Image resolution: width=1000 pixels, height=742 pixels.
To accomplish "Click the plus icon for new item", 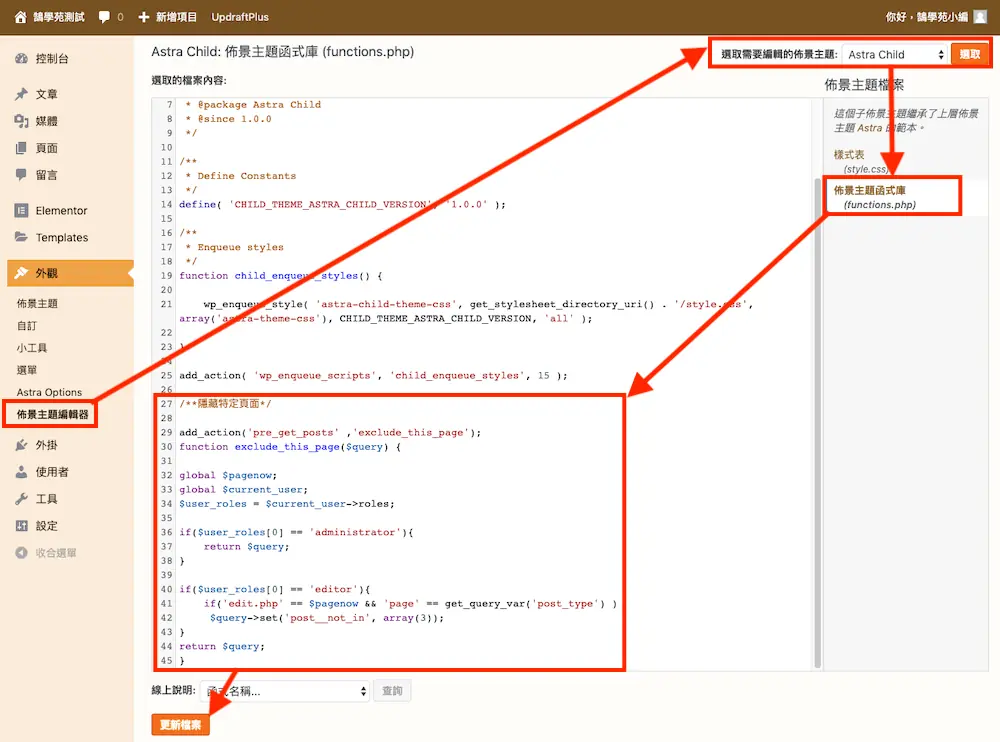I will (143, 17).
